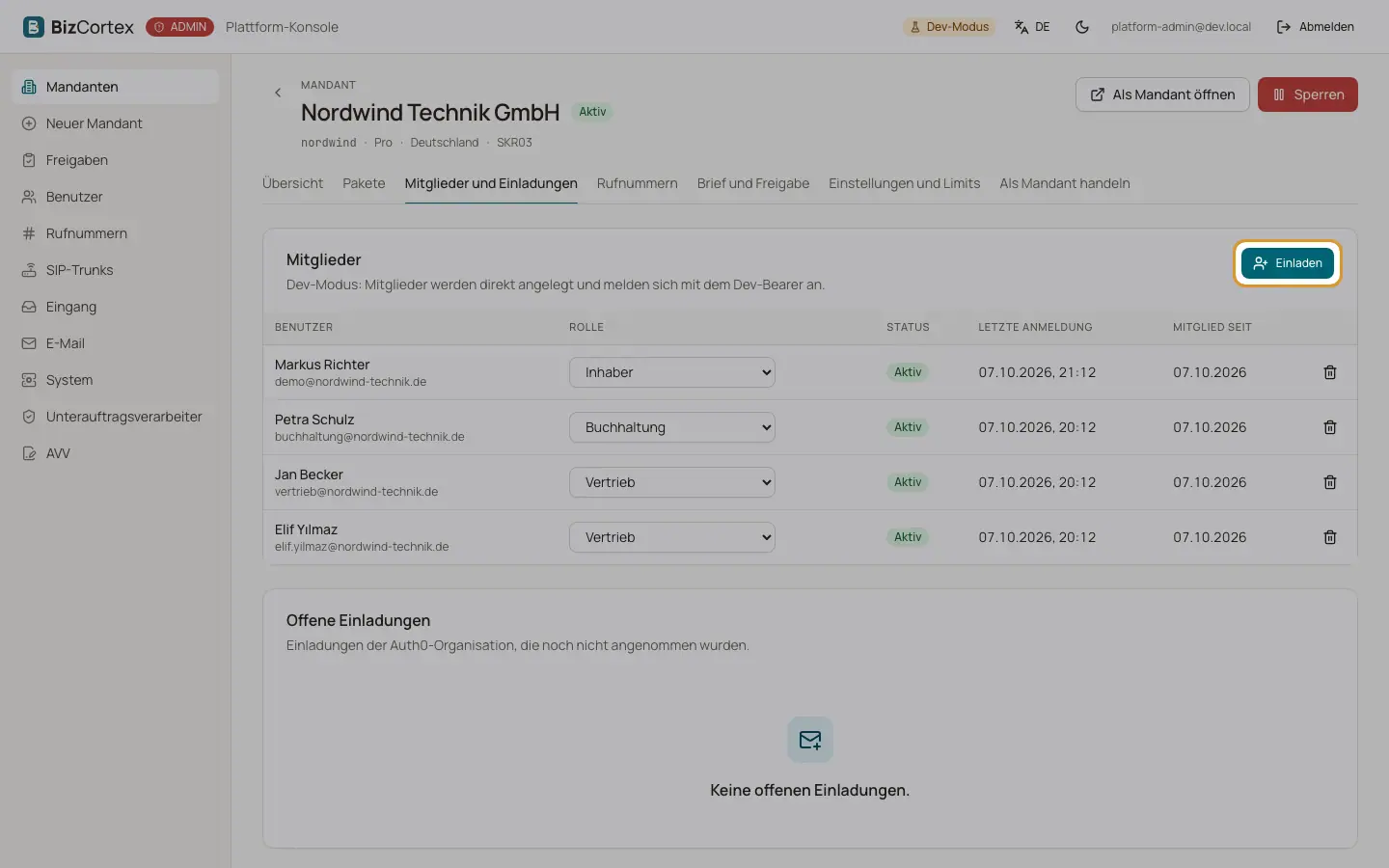Open Benutzer in the sidebar
Image resolution: width=1389 pixels, height=868 pixels.
coord(116,197)
